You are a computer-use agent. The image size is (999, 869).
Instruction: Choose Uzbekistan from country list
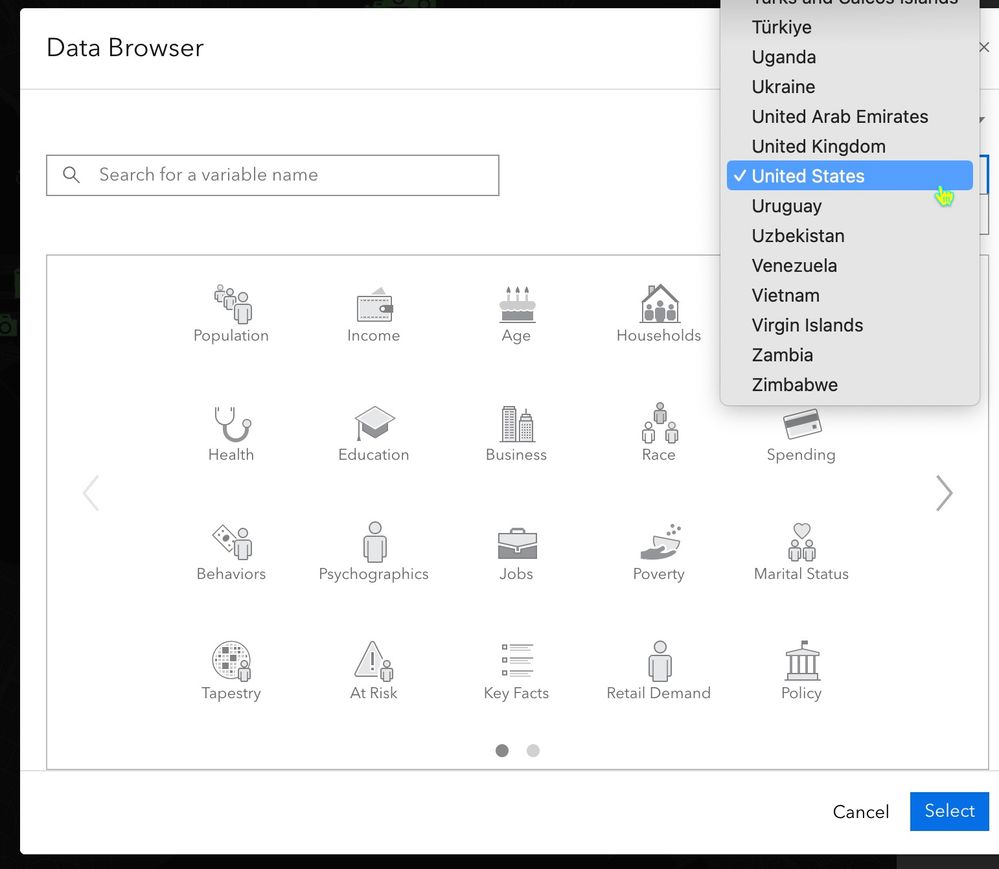pyautogui.click(x=849, y=236)
